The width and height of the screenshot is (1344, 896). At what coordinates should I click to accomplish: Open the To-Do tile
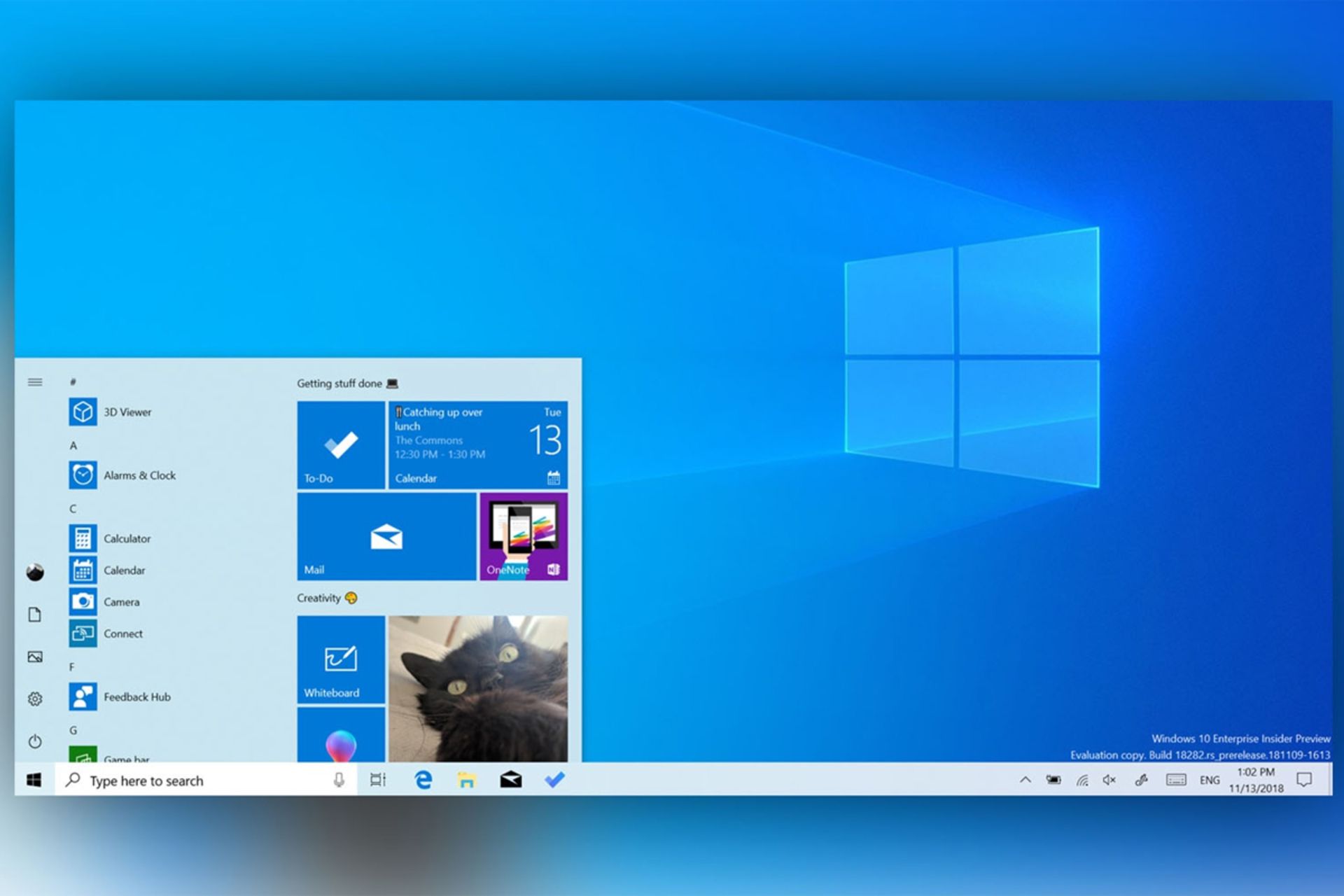pos(341,444)
